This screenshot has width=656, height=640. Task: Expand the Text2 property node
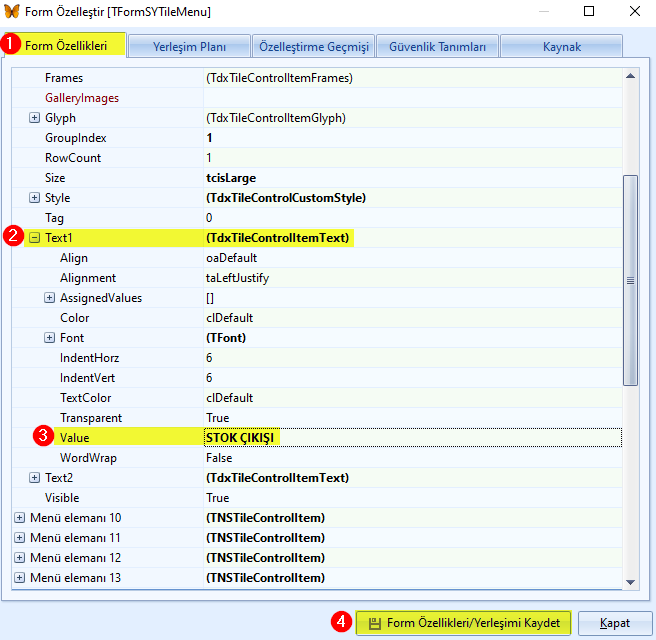tap(35, 478)
